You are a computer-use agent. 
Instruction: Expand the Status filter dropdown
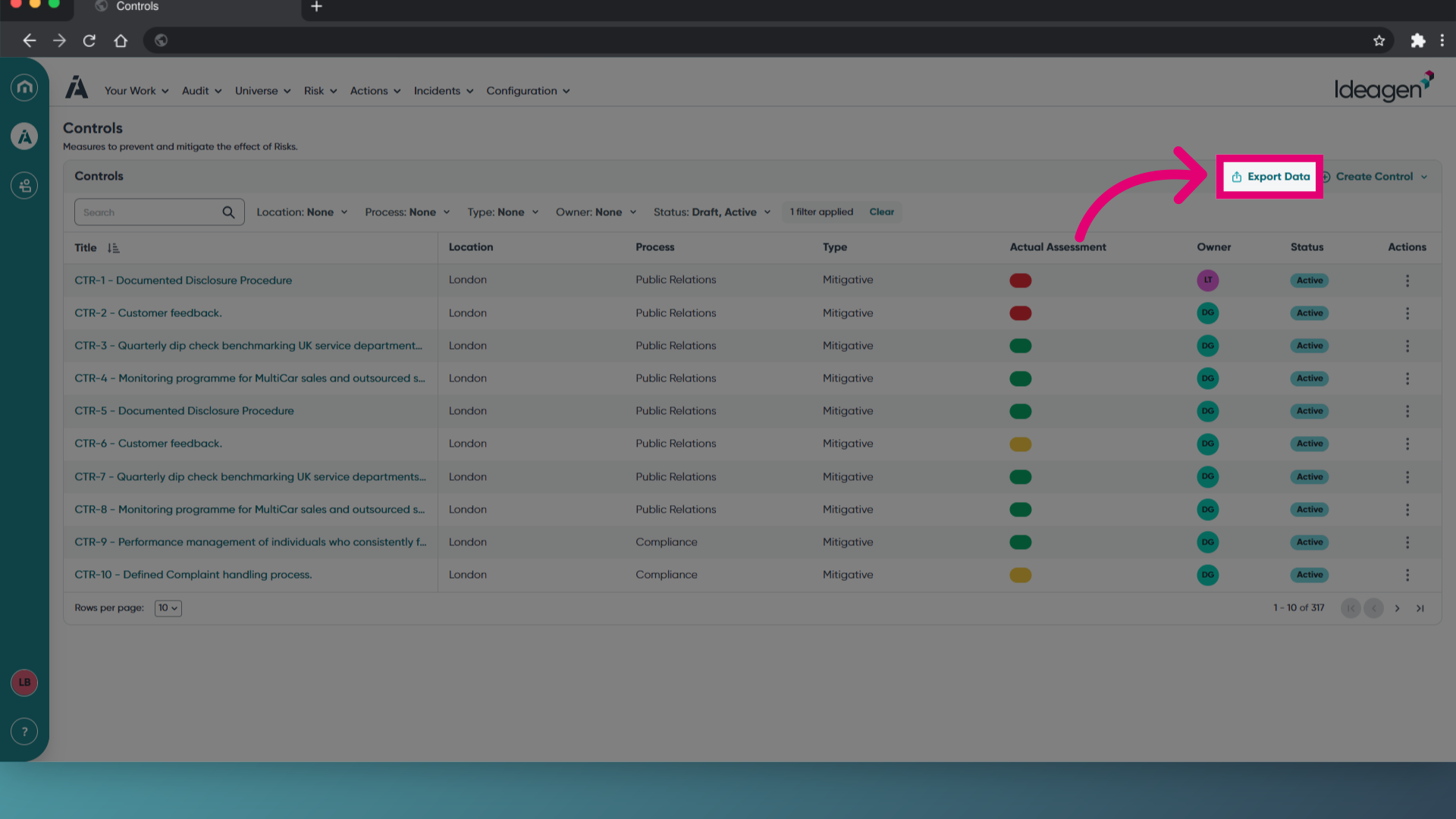click(712, 212)
